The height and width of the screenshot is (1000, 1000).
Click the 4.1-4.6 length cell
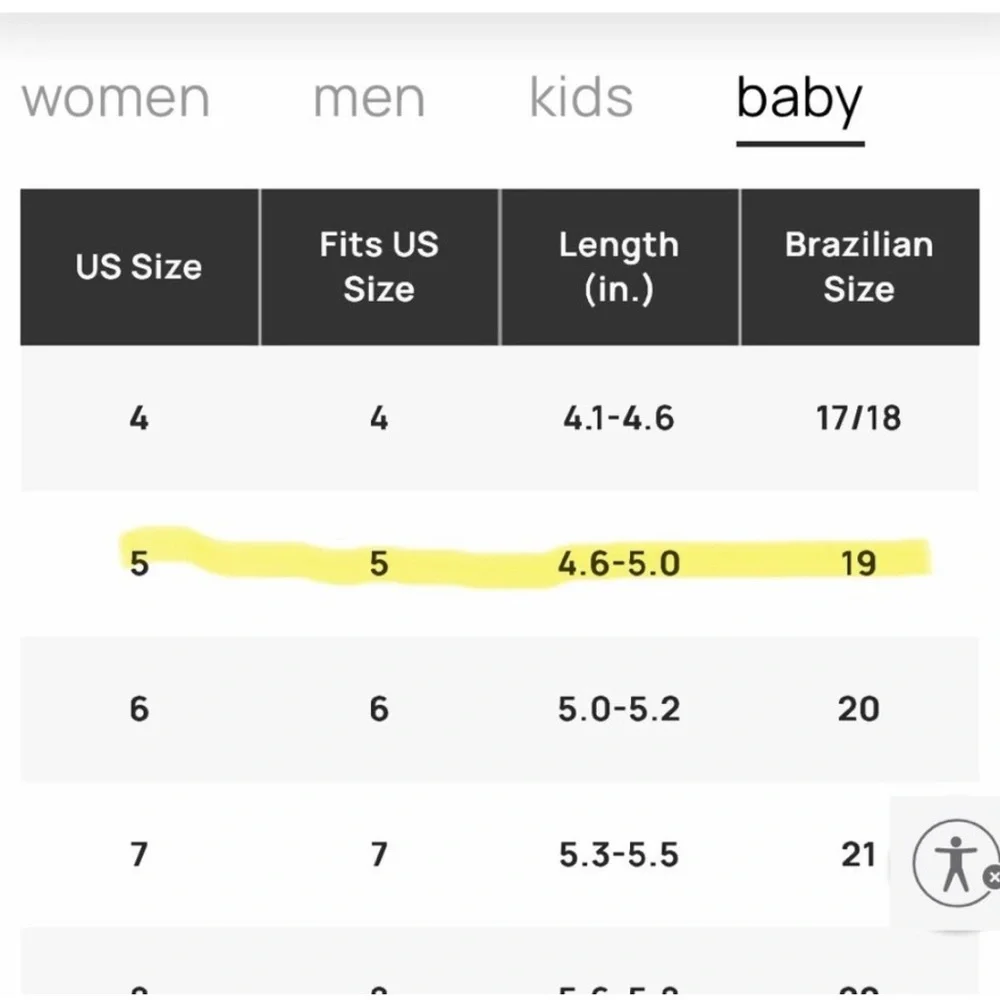pyautogui.click(x=619, y=418)
